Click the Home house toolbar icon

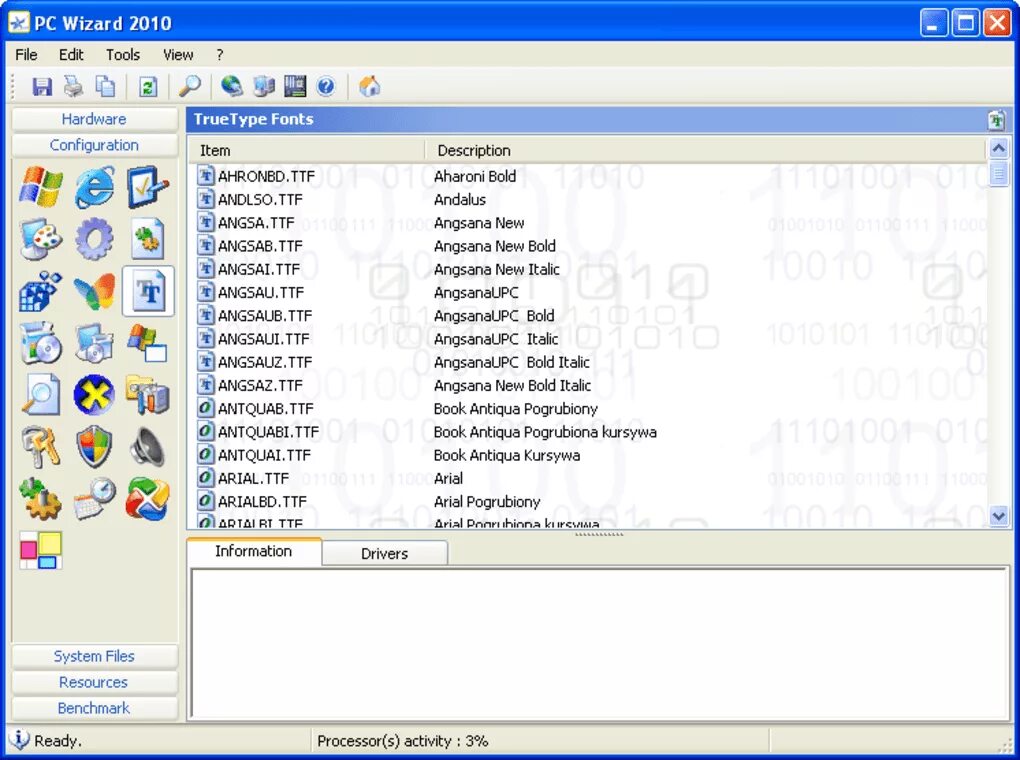point(369,87)
